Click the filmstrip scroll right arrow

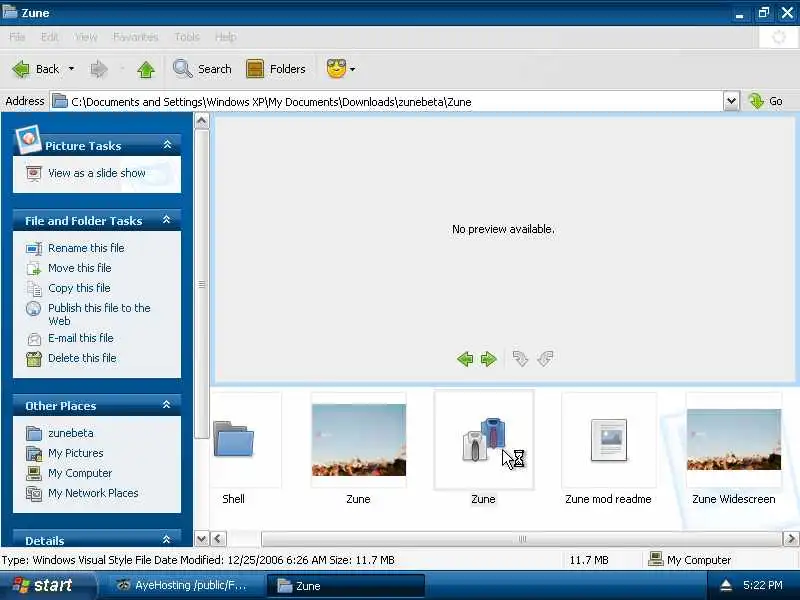tap(791, 539)
